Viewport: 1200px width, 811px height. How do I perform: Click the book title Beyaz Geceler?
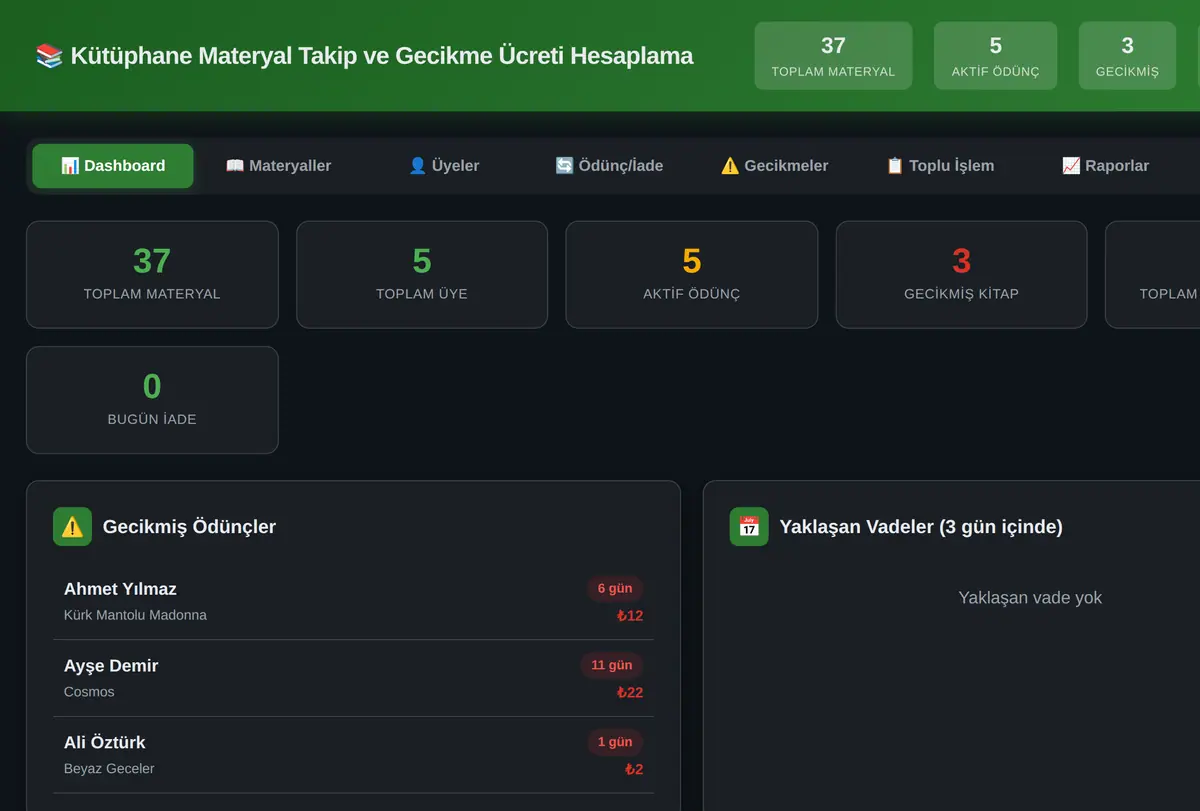(x=109, y=769)
